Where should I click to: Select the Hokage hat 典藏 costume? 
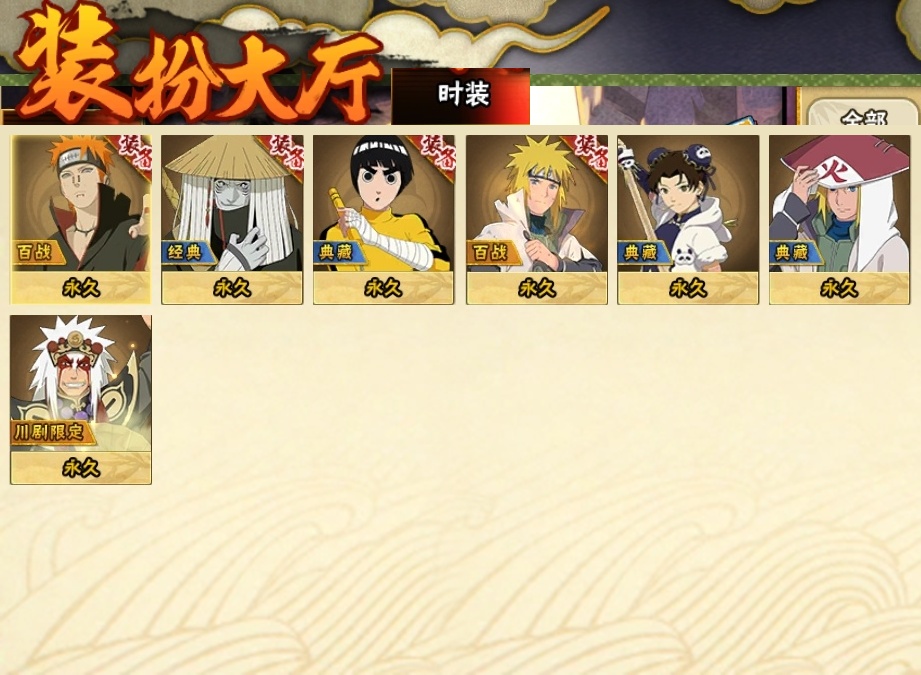[839, 220]
